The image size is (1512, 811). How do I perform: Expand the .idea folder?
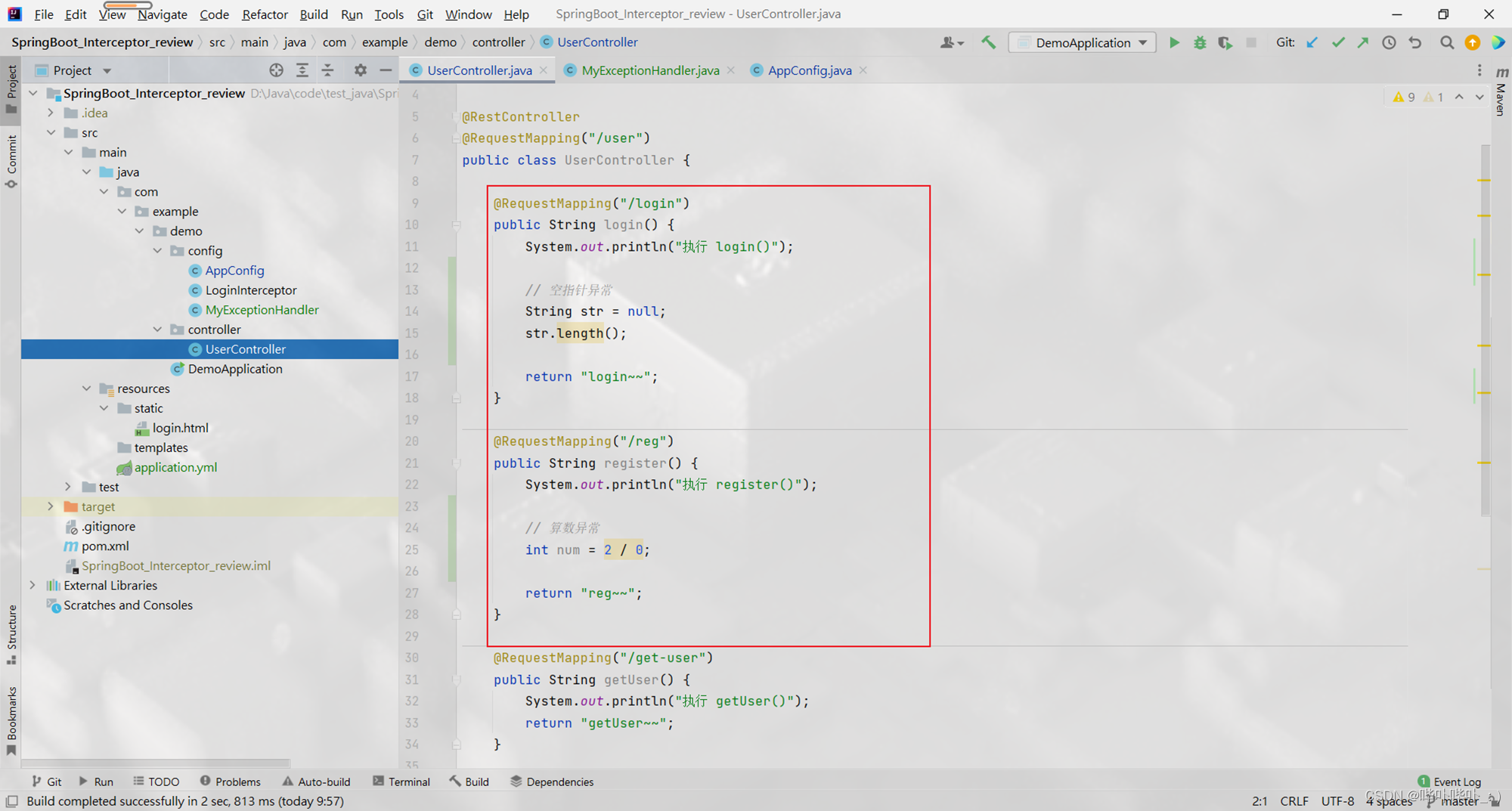(x=51, y=113)
